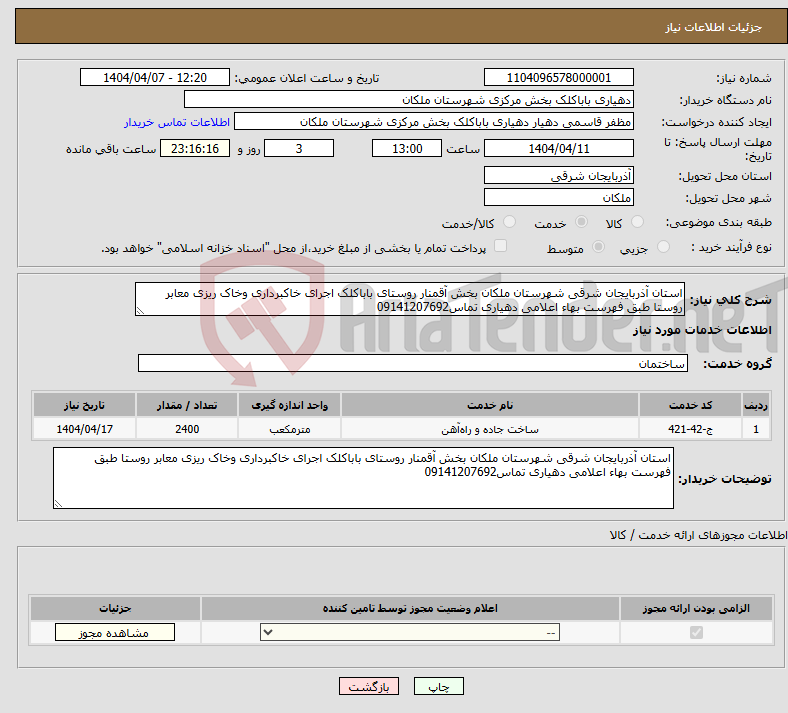This screenshot has height=713, width=788.
Task: Click the واحد اندازه گیری column header
Action: pos(289,405)
